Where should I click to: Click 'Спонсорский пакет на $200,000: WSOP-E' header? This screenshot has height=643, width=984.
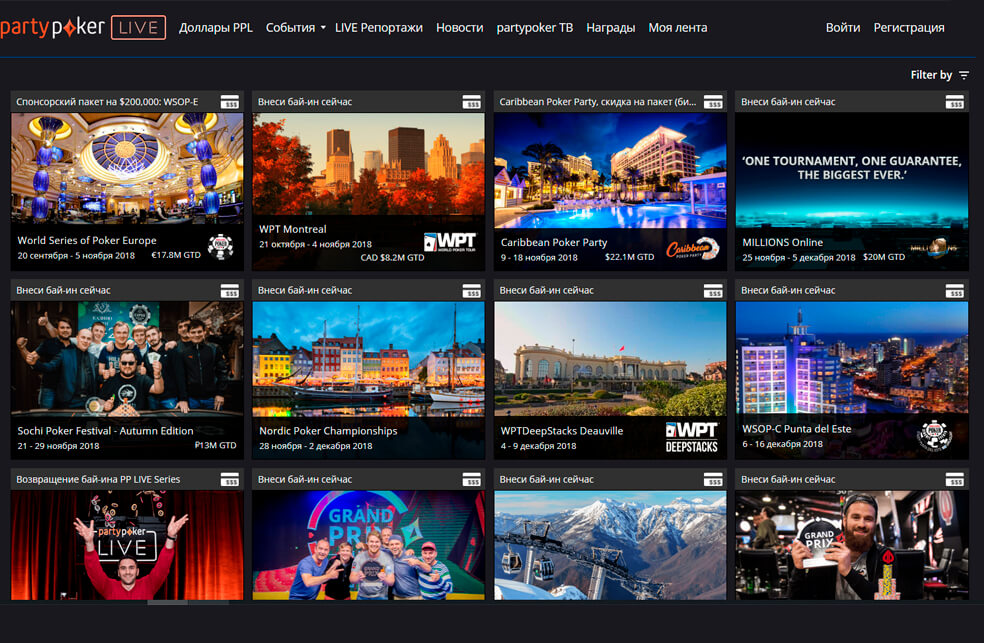pyautogui.click(x=107, y=102)
